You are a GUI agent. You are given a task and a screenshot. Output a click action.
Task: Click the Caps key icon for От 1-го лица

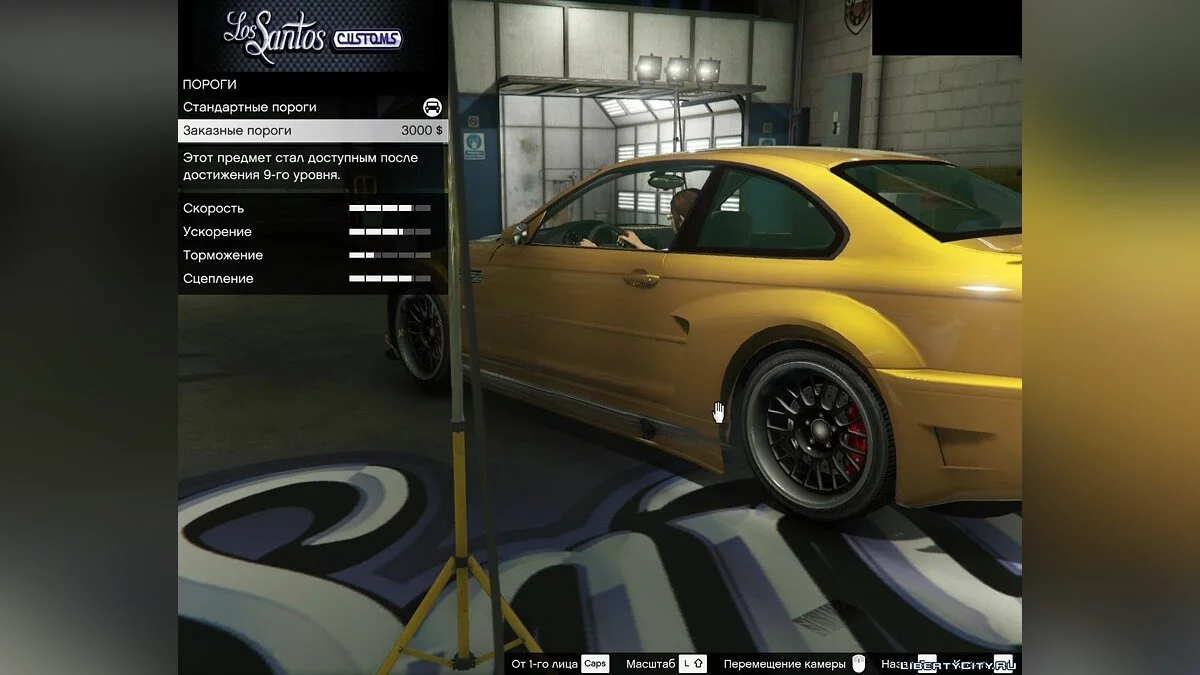pyautogui.click(x=594, y=662)
